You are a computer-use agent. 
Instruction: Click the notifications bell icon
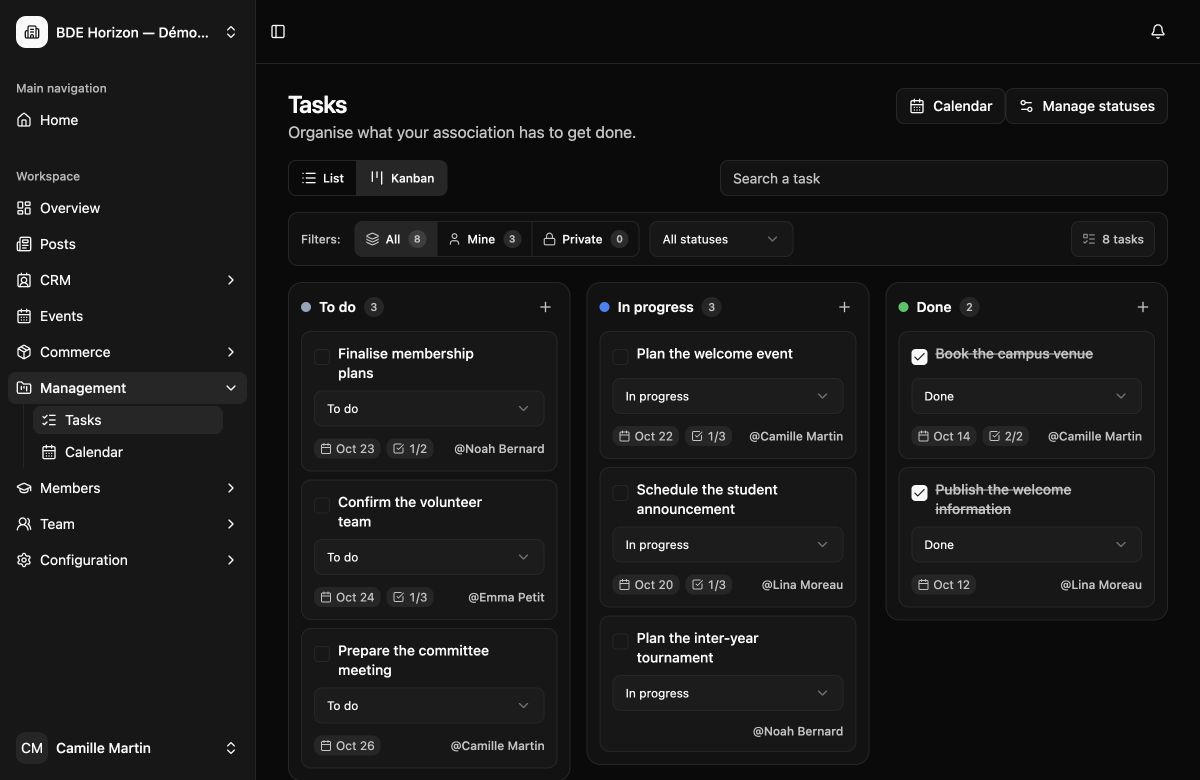1158,32
